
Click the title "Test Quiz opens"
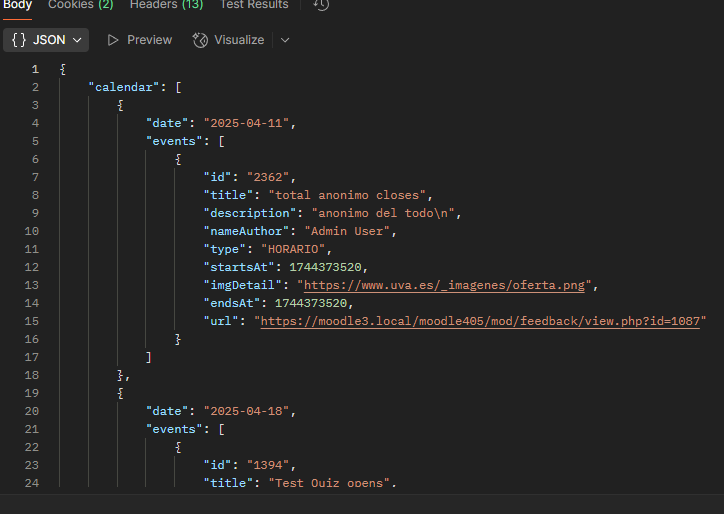pyautogui.click(x=329, y=484)
